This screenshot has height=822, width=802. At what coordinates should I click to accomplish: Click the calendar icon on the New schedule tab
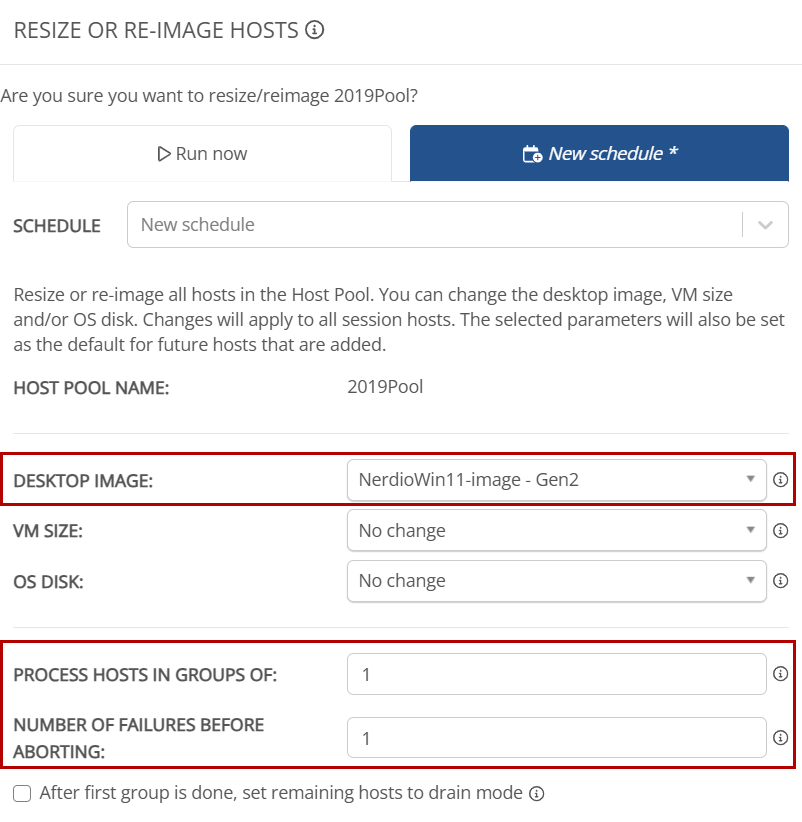(x=531, y=153)
